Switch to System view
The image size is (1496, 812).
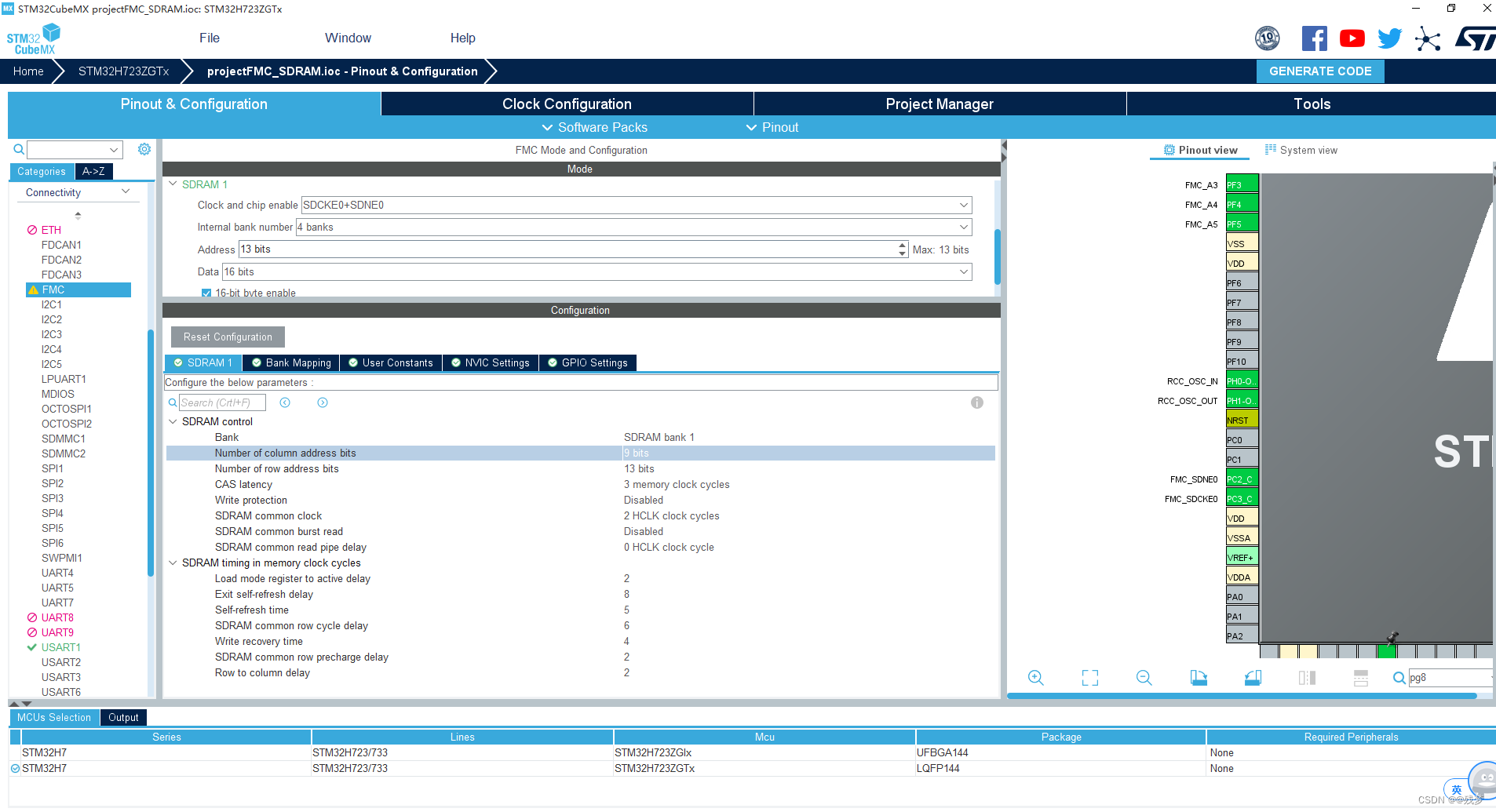(1301, 150)
